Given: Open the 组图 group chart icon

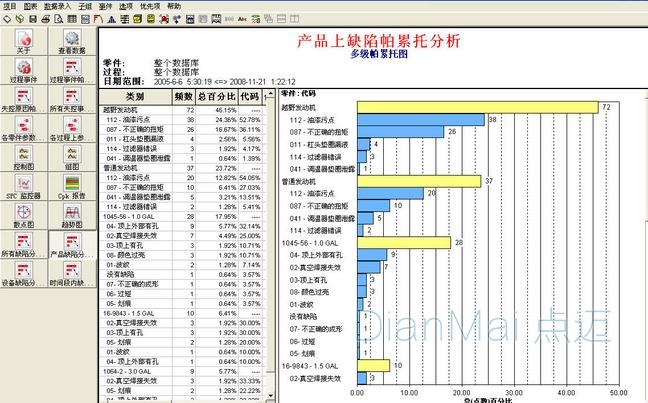Looking at the screenshot, I should coord(72,157).
